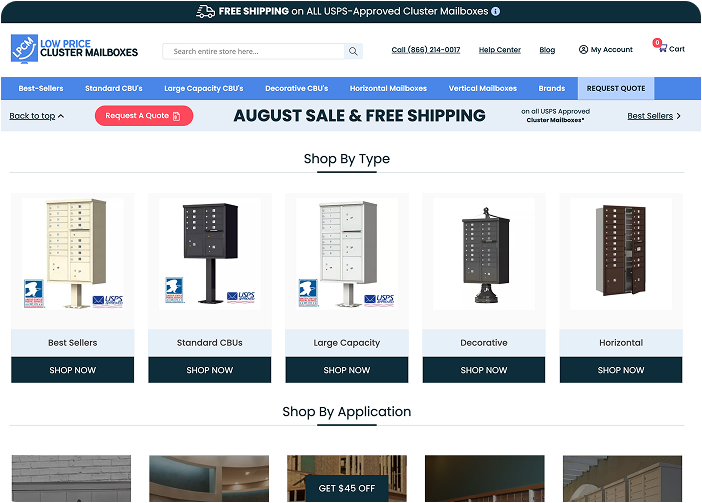The image size is (702, 503).
Task: Click Shop Now under Large Capacity
Action: pos(347,370)
